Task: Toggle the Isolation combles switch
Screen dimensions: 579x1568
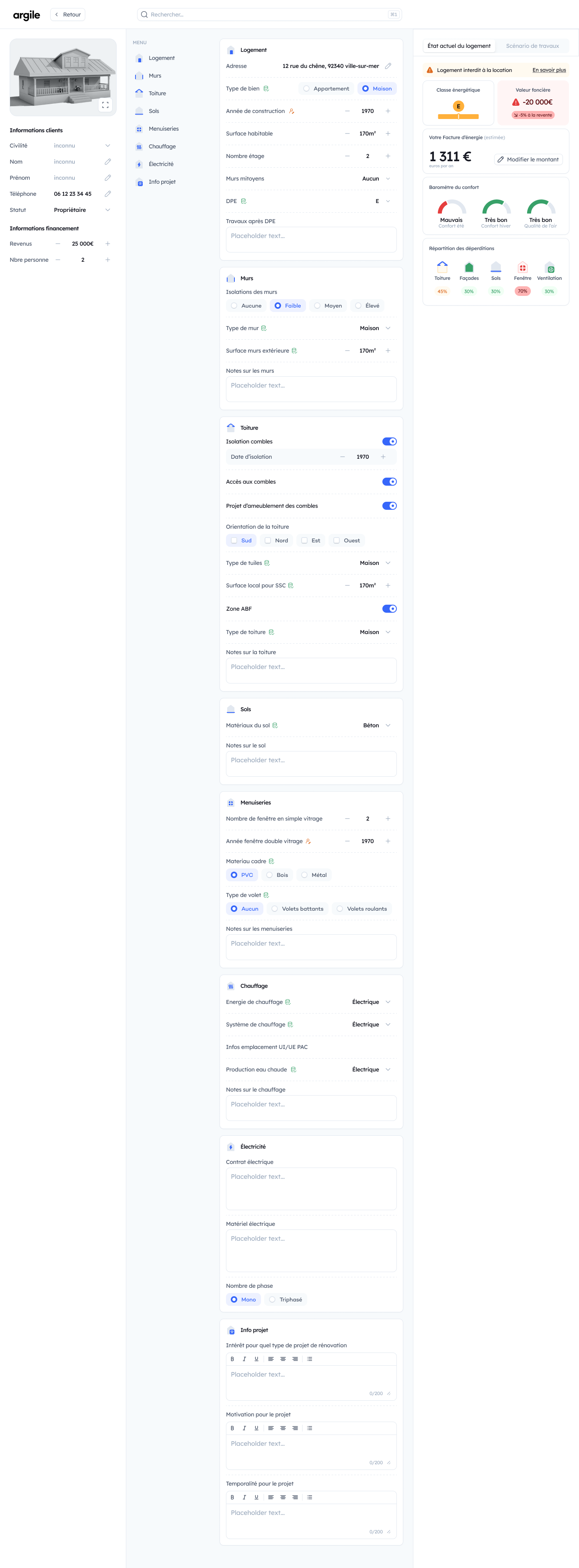Action: (x=389, y=442)
